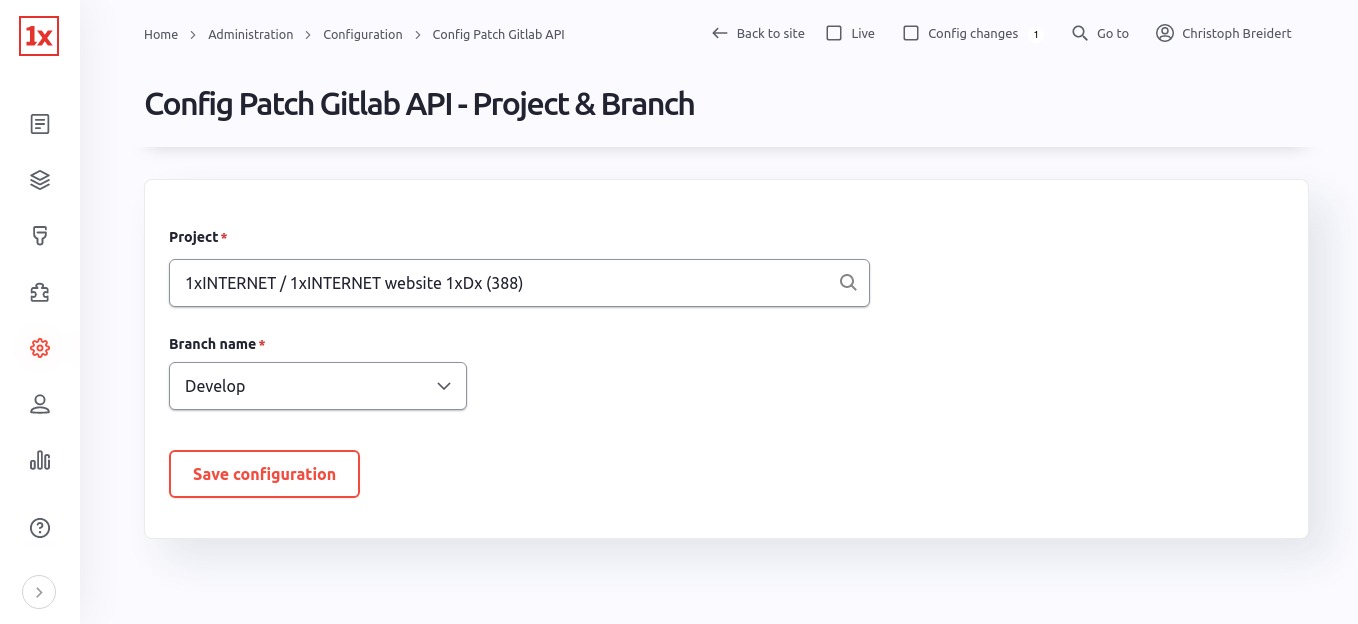Screen dimensions: 1358x624
Task: Open Christoph Breidert user menu
Action: (x=1224, y=33)
